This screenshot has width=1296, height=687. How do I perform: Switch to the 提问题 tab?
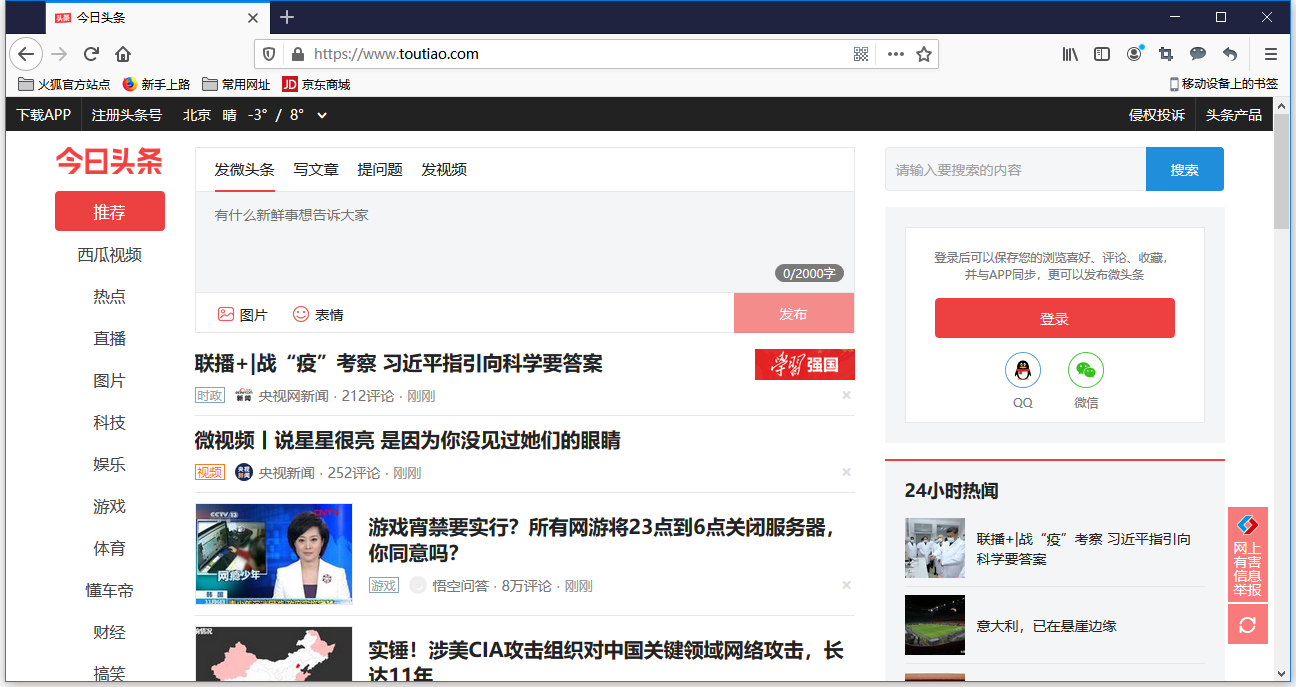coord(380,169)
